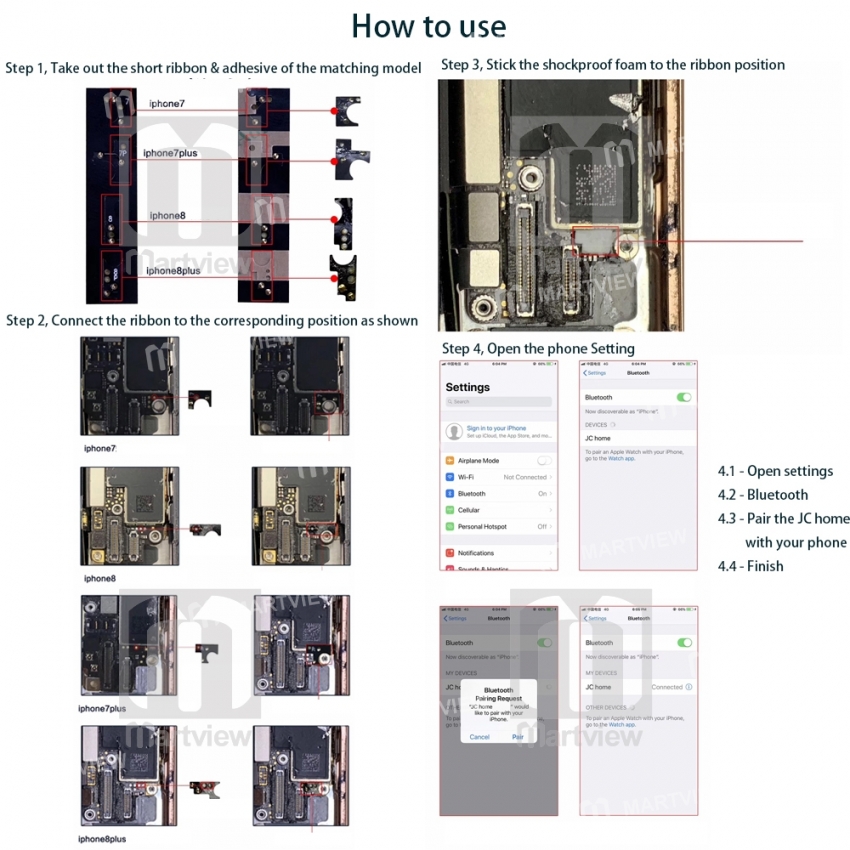Click the 'iphone8plus' label in Step 1

pyautogui.click(x=173, y=271)
